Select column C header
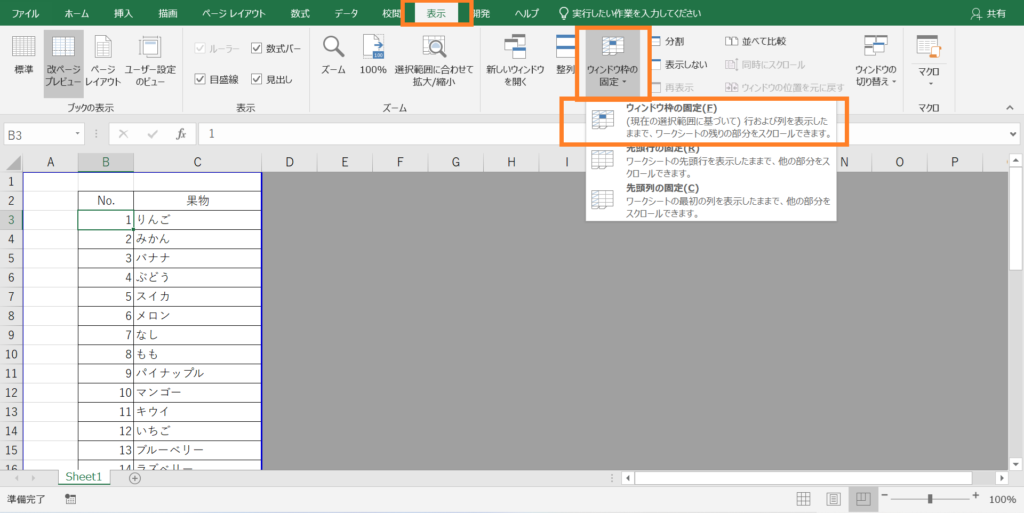 pyautogui.click(x=197, y=163)
